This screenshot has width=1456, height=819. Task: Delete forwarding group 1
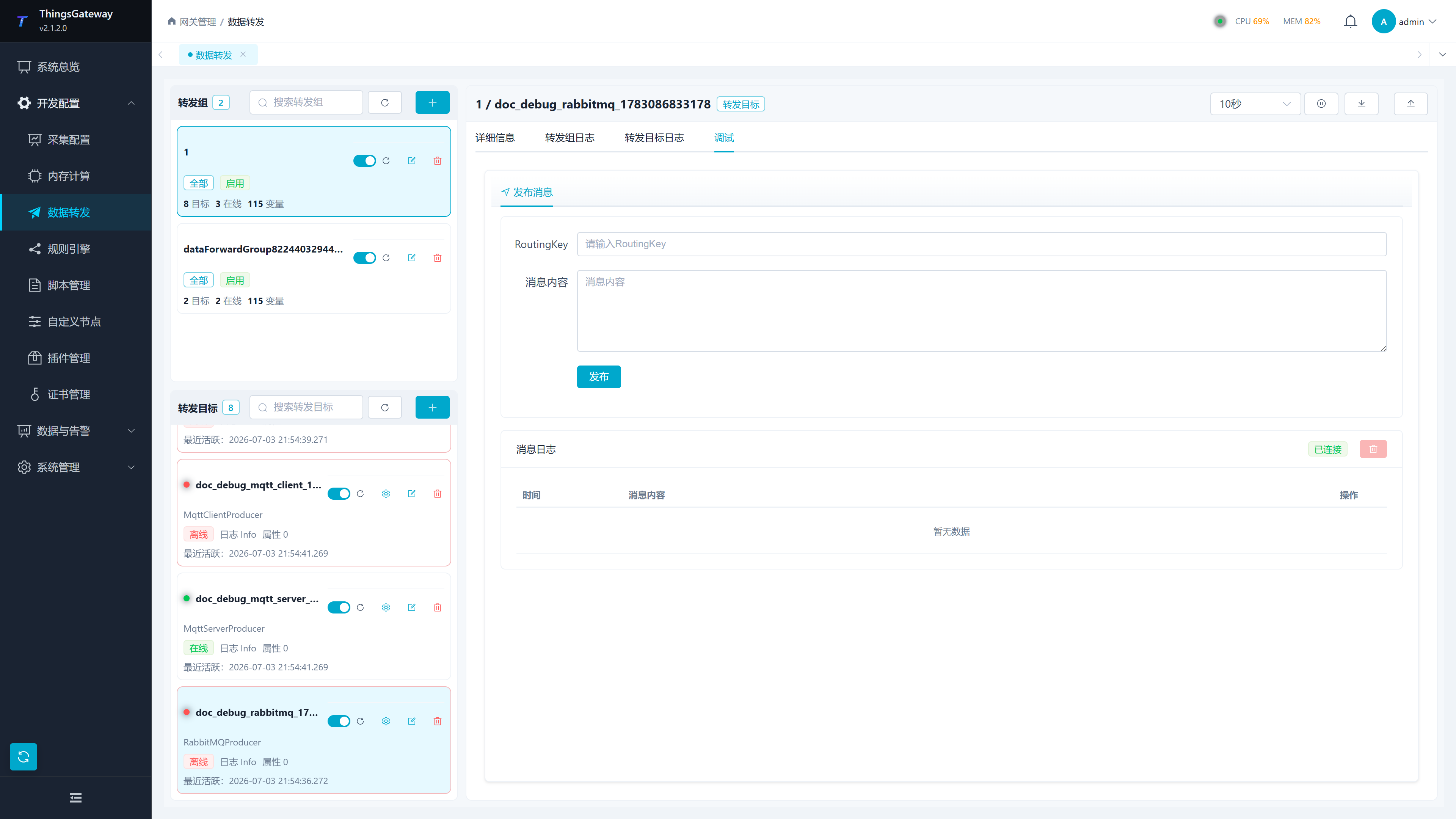[x=438, y=161]
